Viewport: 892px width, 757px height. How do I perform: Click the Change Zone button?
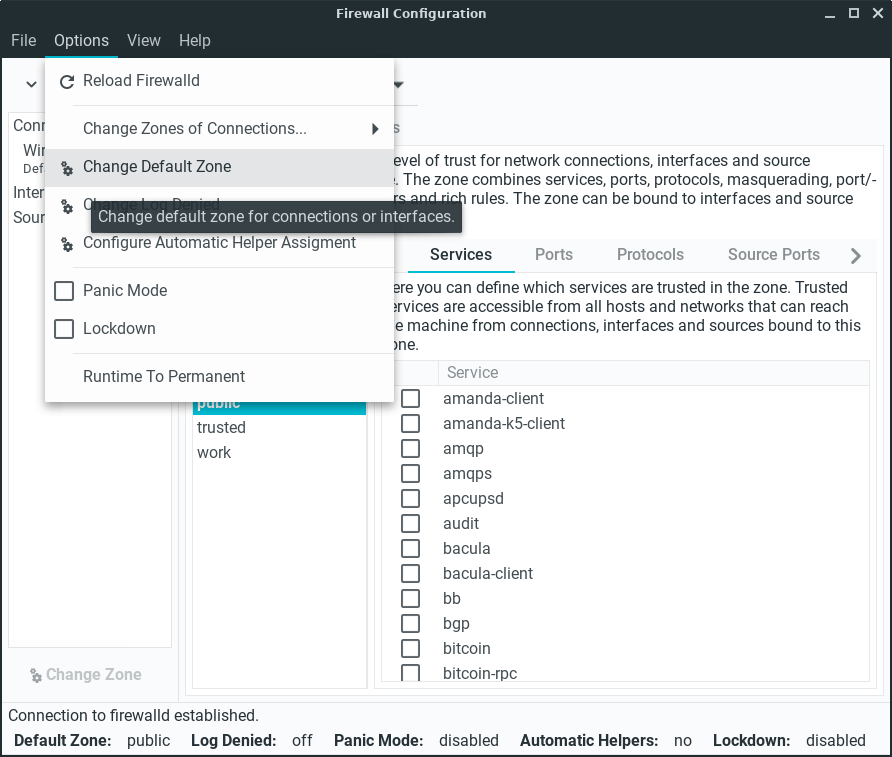(86, 675)
